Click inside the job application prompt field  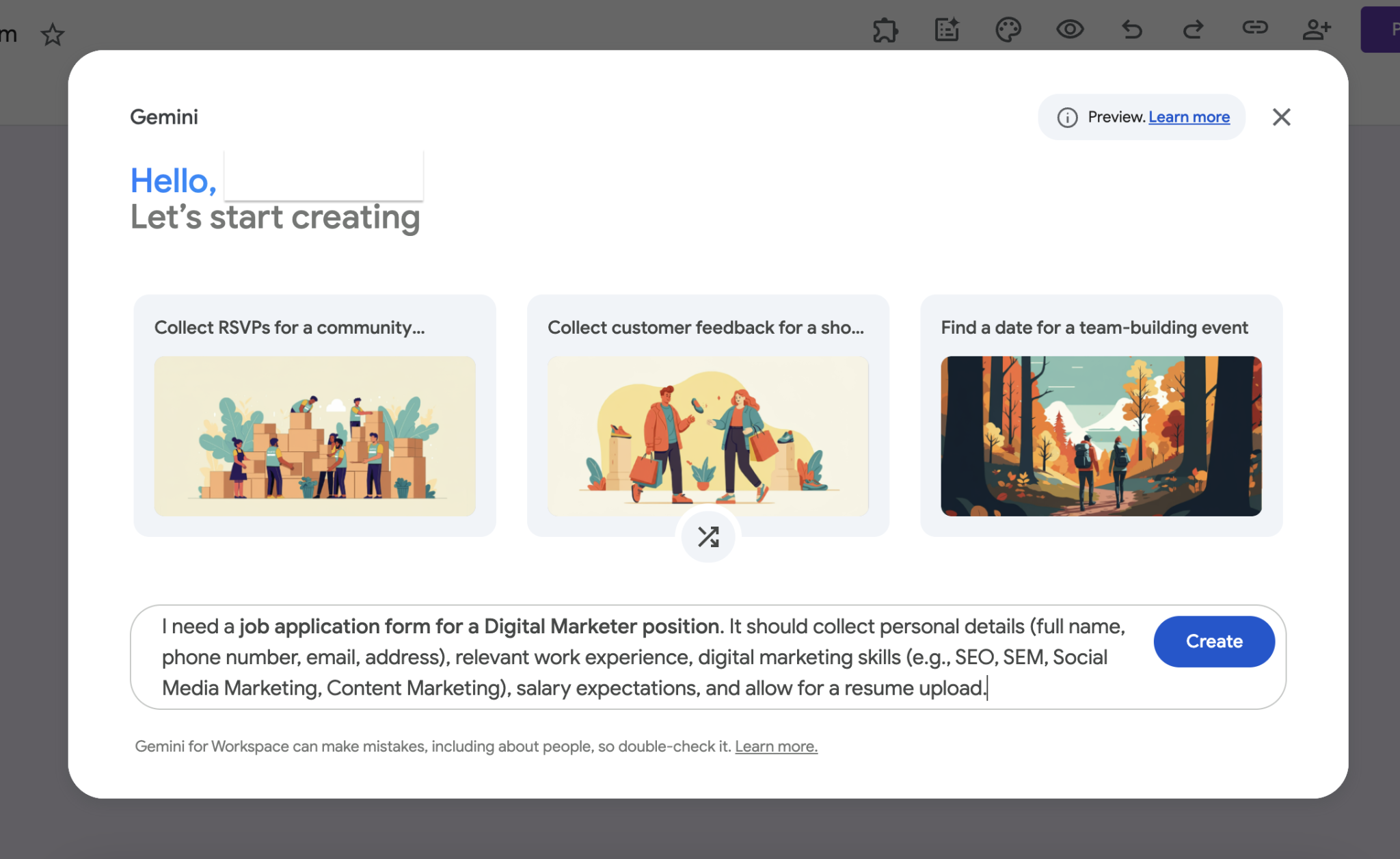point(643,657)
